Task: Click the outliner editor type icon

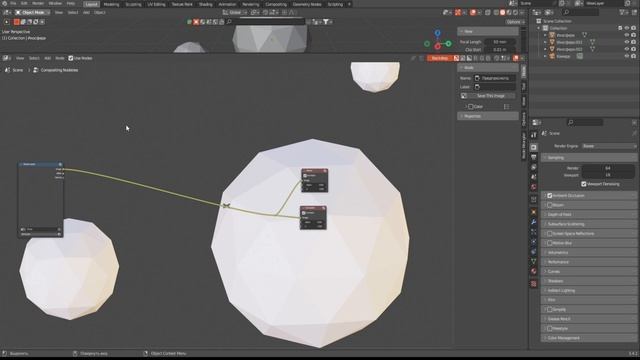Action: click(x=536, y=13)
